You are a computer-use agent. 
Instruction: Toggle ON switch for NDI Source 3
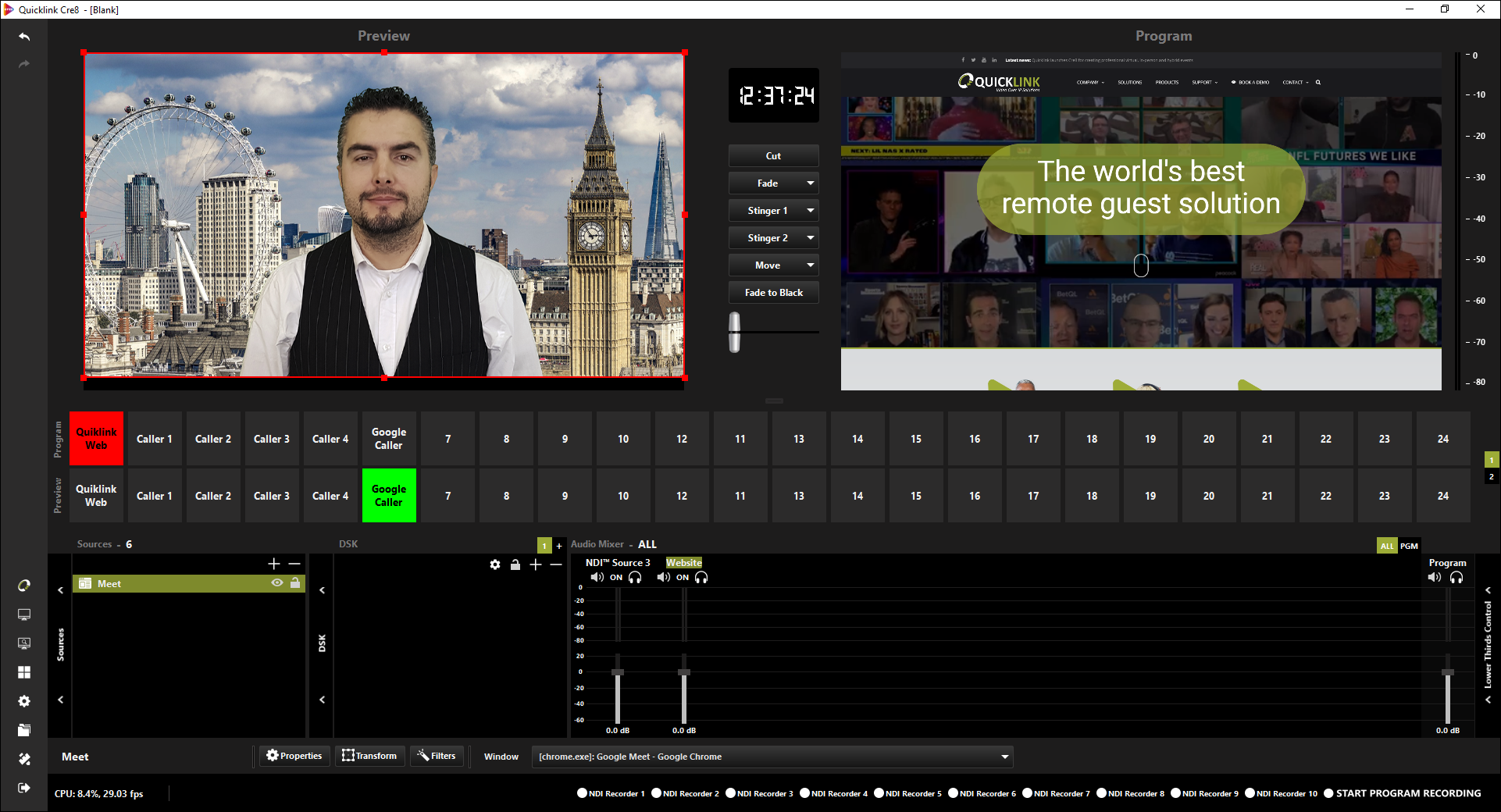(x=616, y=578)
